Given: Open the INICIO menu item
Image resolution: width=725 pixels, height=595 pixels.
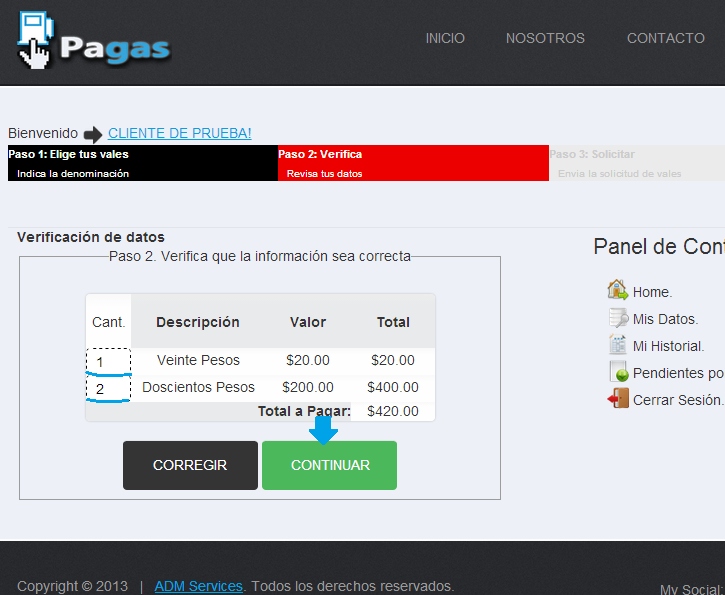Looking at the screenshot, I should 445,38.
